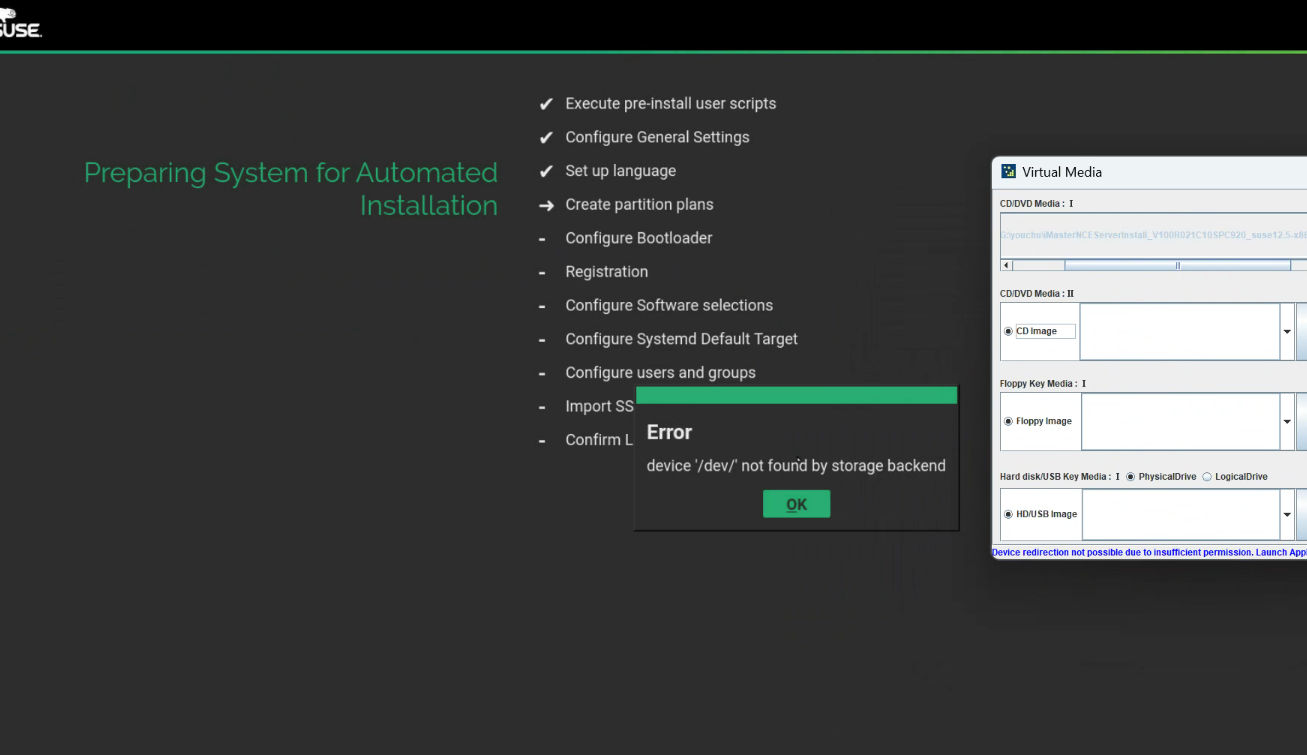Click the CD Image path combo field

(x=1180, y=331)
